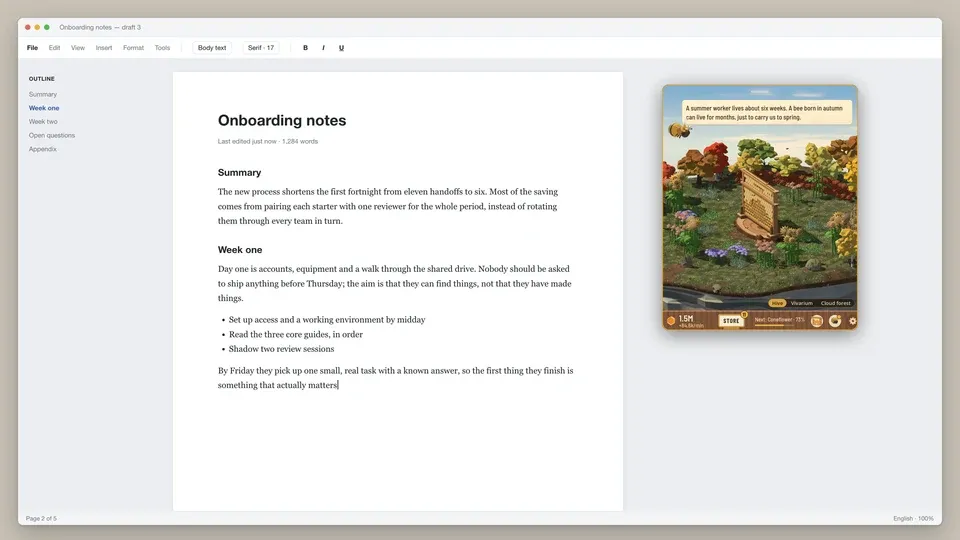The width and height of the screenshot is (960, 540).
Task: Open the Edit menu
Action: (x=54, y=48)
